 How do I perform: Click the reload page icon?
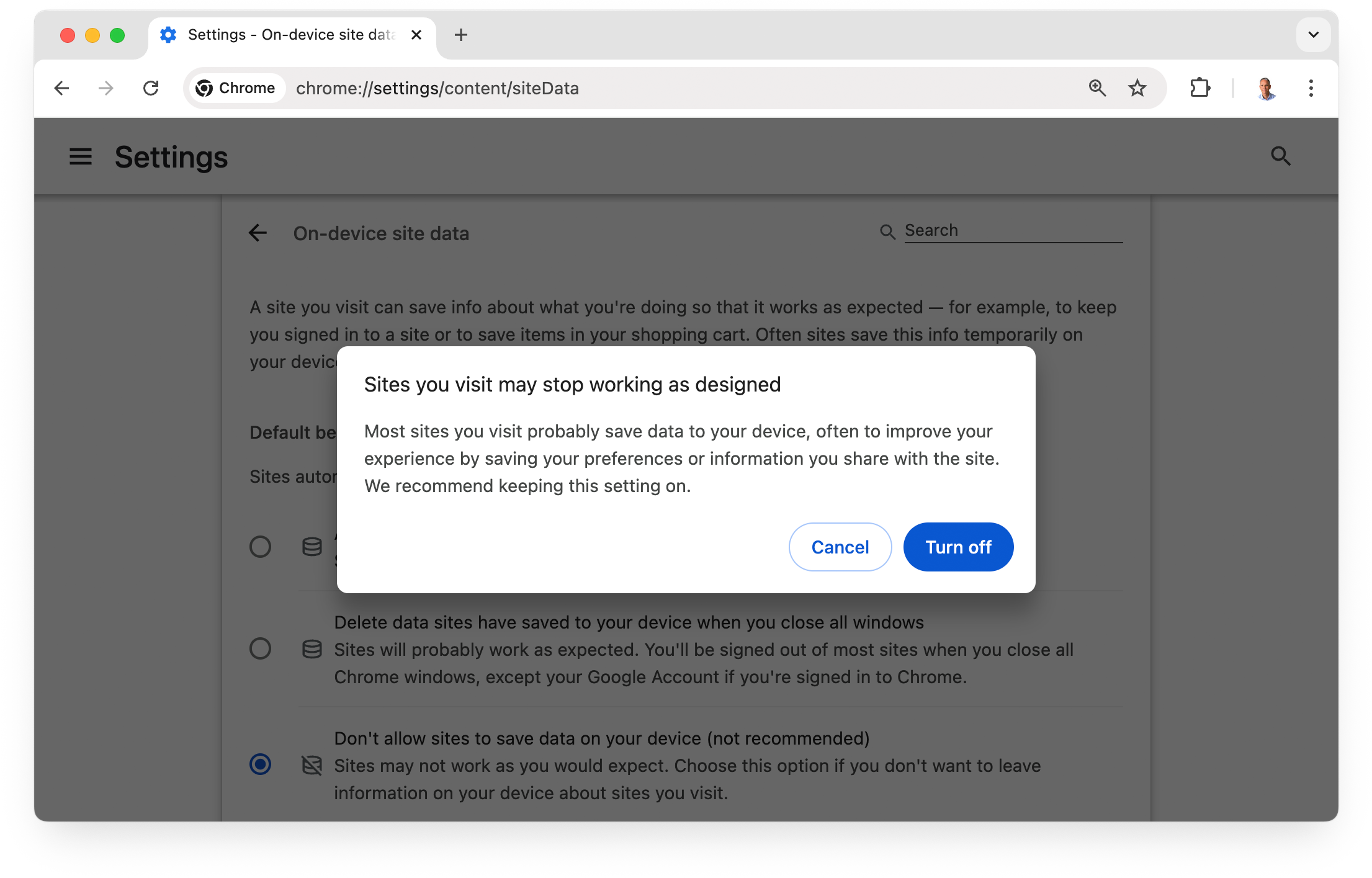(149, 88)
